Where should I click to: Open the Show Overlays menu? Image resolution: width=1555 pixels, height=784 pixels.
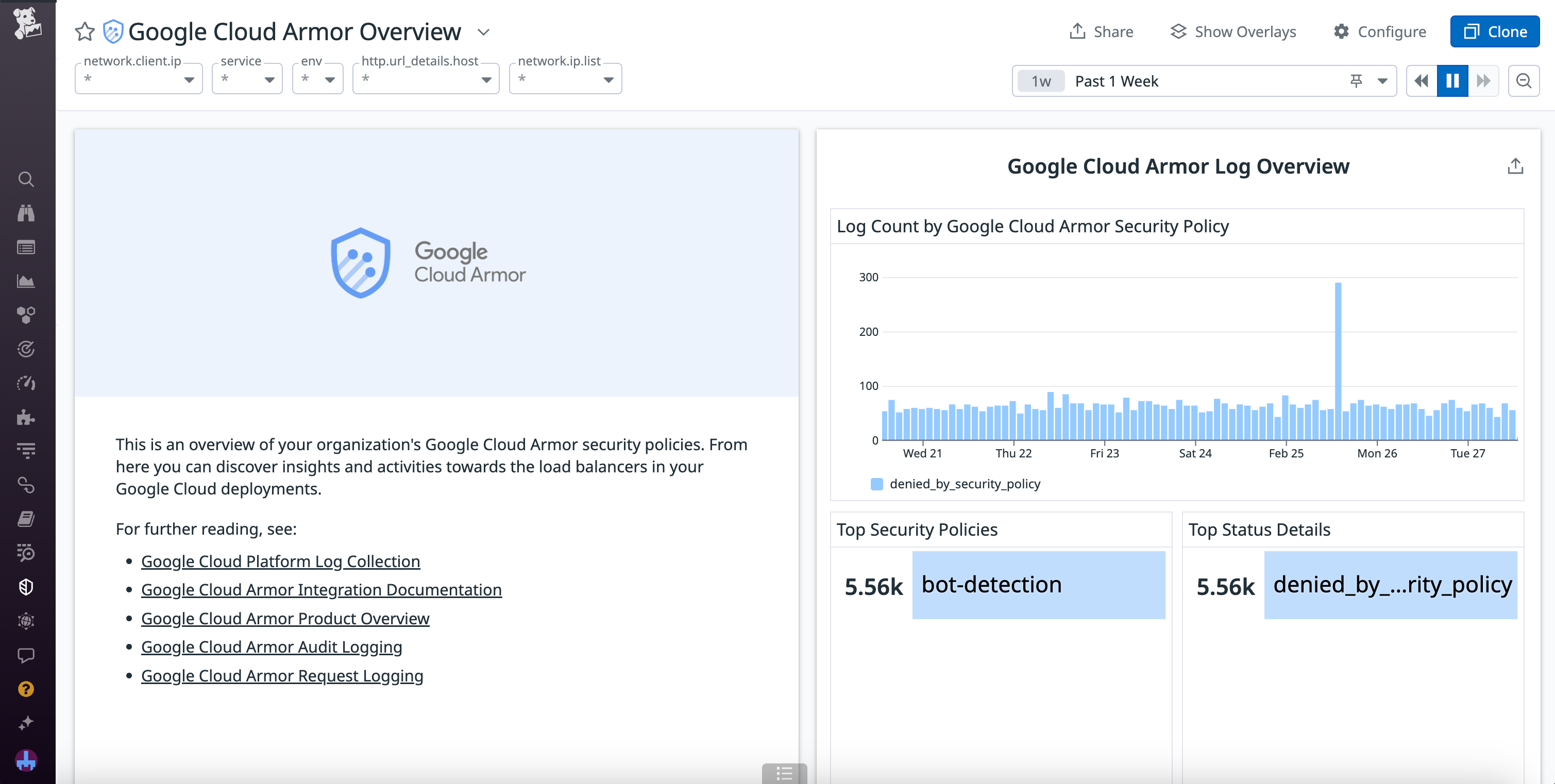(x=1233, y=31)
